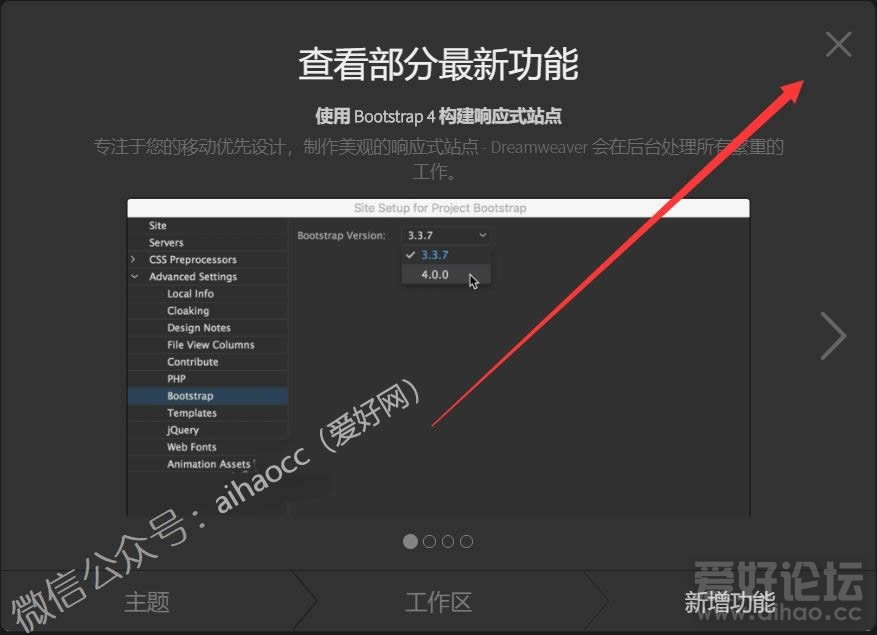Open the Servers category
877x635 pixels.
click(166, 243)
